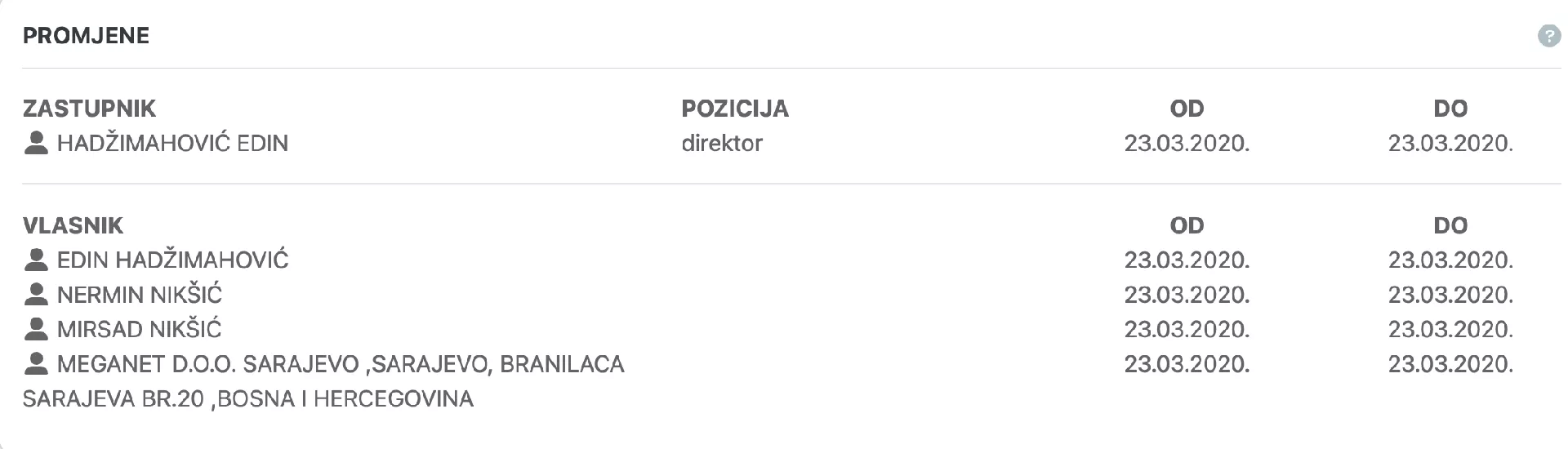
Task: Click person icon beside NERMIN NIKŠIĆ
Action: coord(36,295)
